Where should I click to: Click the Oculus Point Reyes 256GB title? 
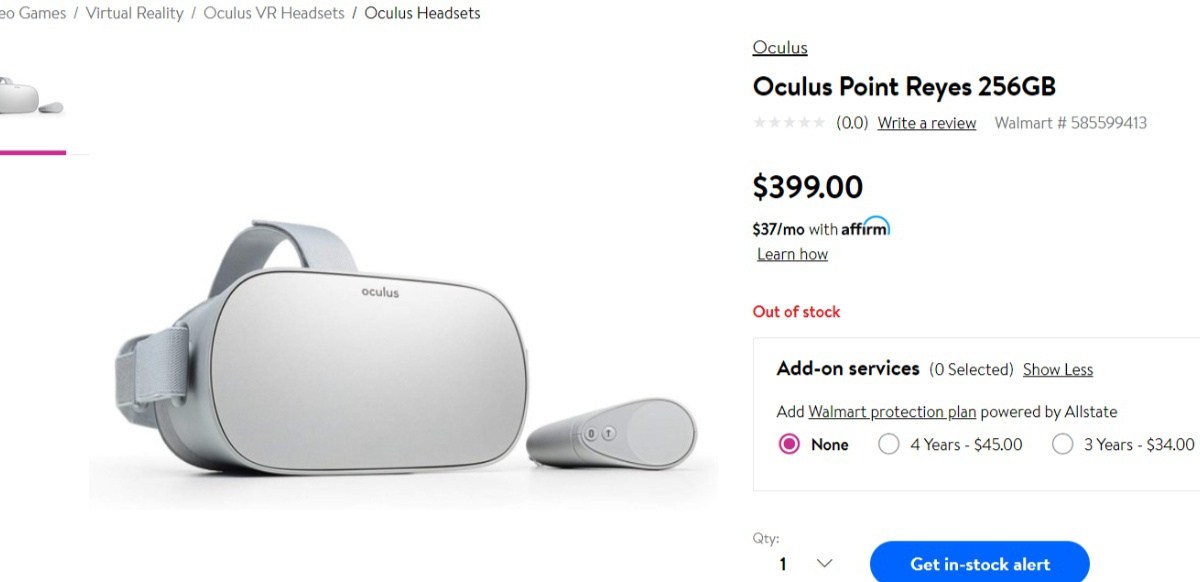point(904,86)
